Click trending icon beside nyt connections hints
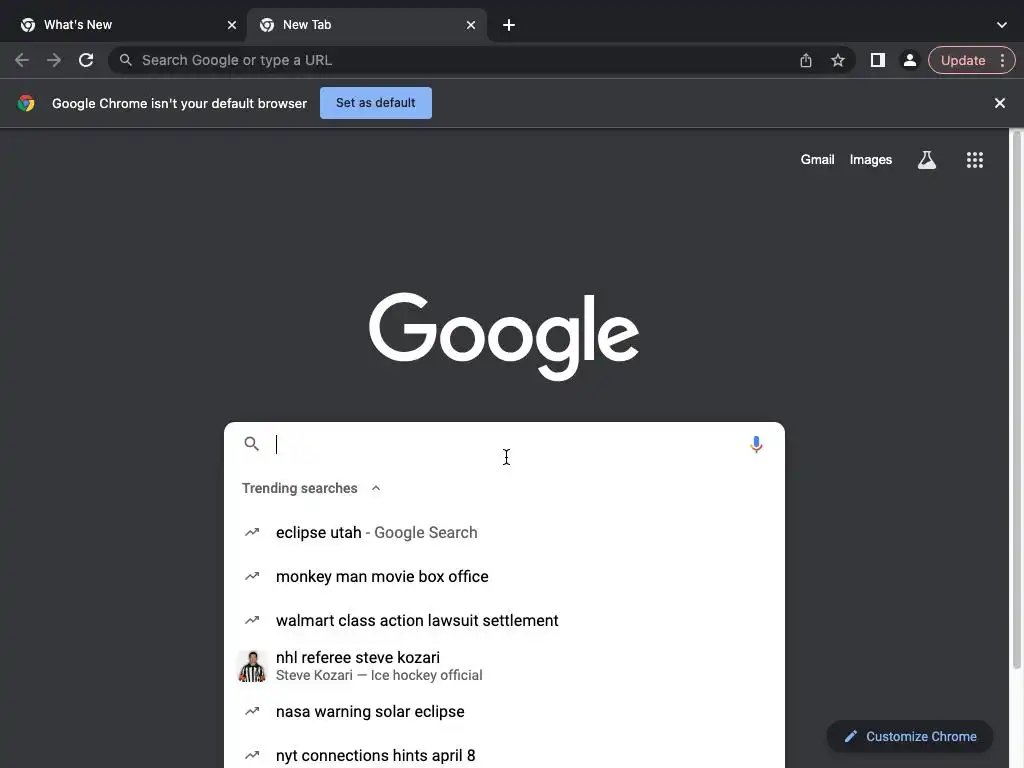Screen dimensions: 1024x768 (x=252, y=755)
